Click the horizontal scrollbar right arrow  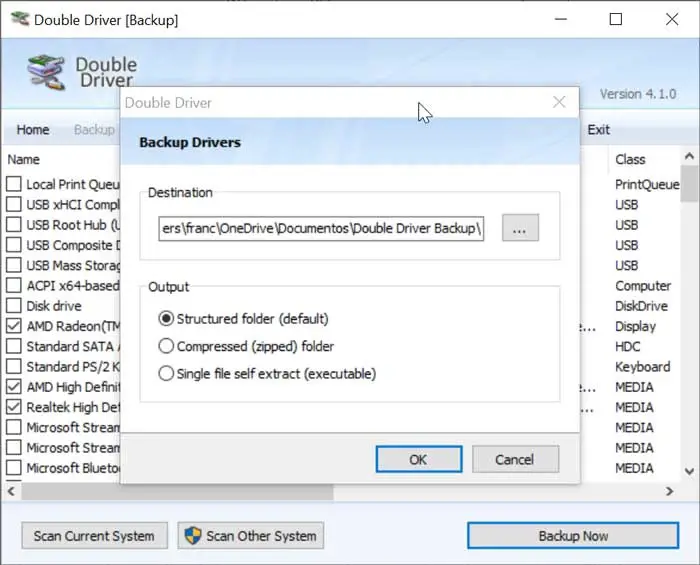(670, 491)
